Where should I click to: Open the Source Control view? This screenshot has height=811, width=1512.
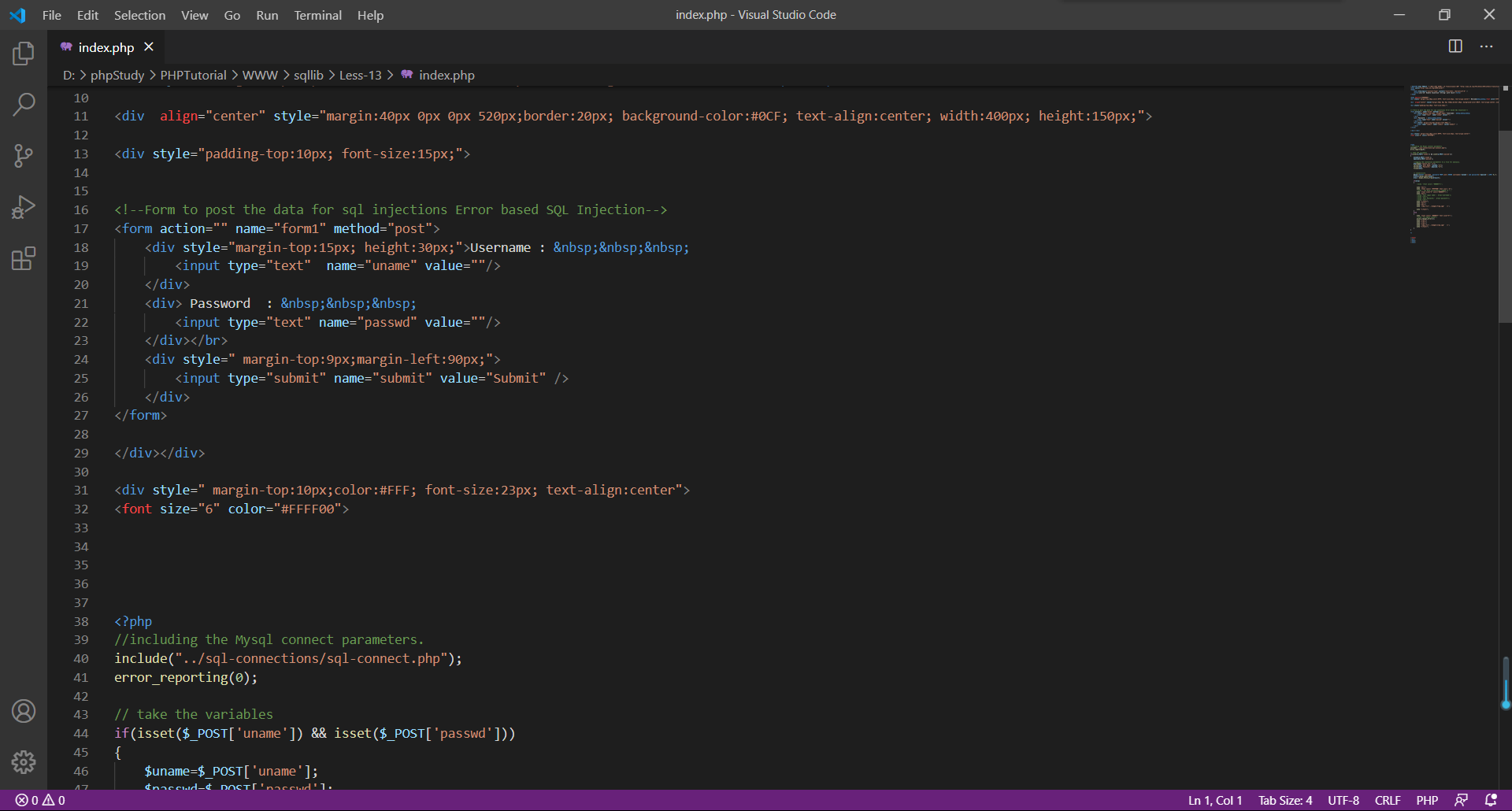point(24,156)
